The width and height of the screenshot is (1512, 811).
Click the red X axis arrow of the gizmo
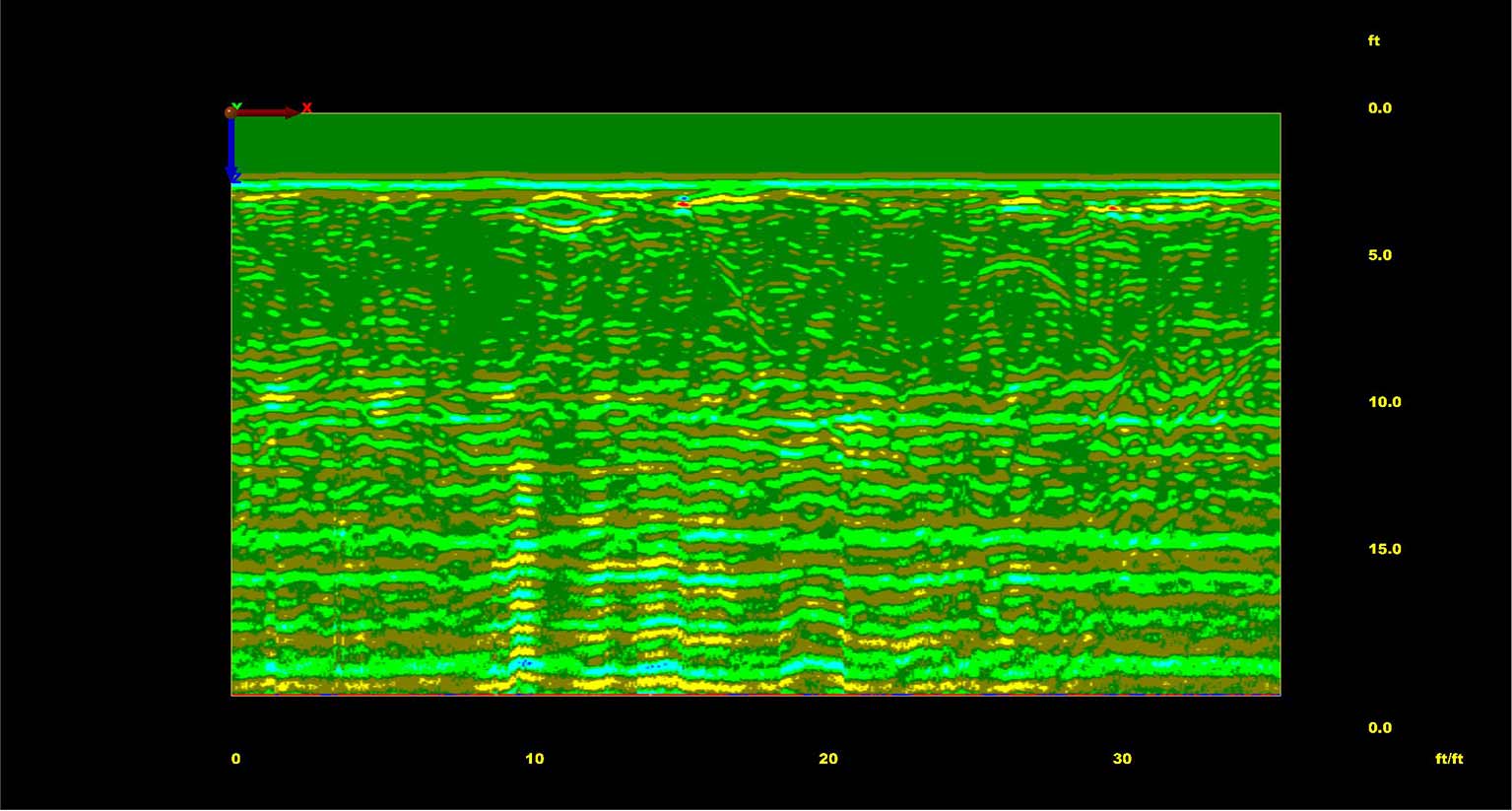[x=267, y=112]
